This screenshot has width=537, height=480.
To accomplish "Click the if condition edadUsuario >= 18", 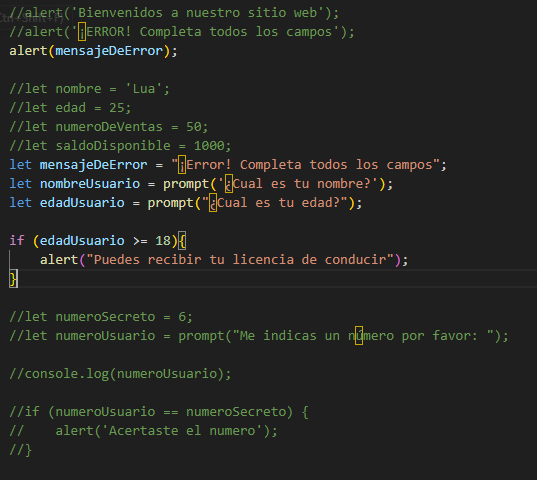I will 105,241.
